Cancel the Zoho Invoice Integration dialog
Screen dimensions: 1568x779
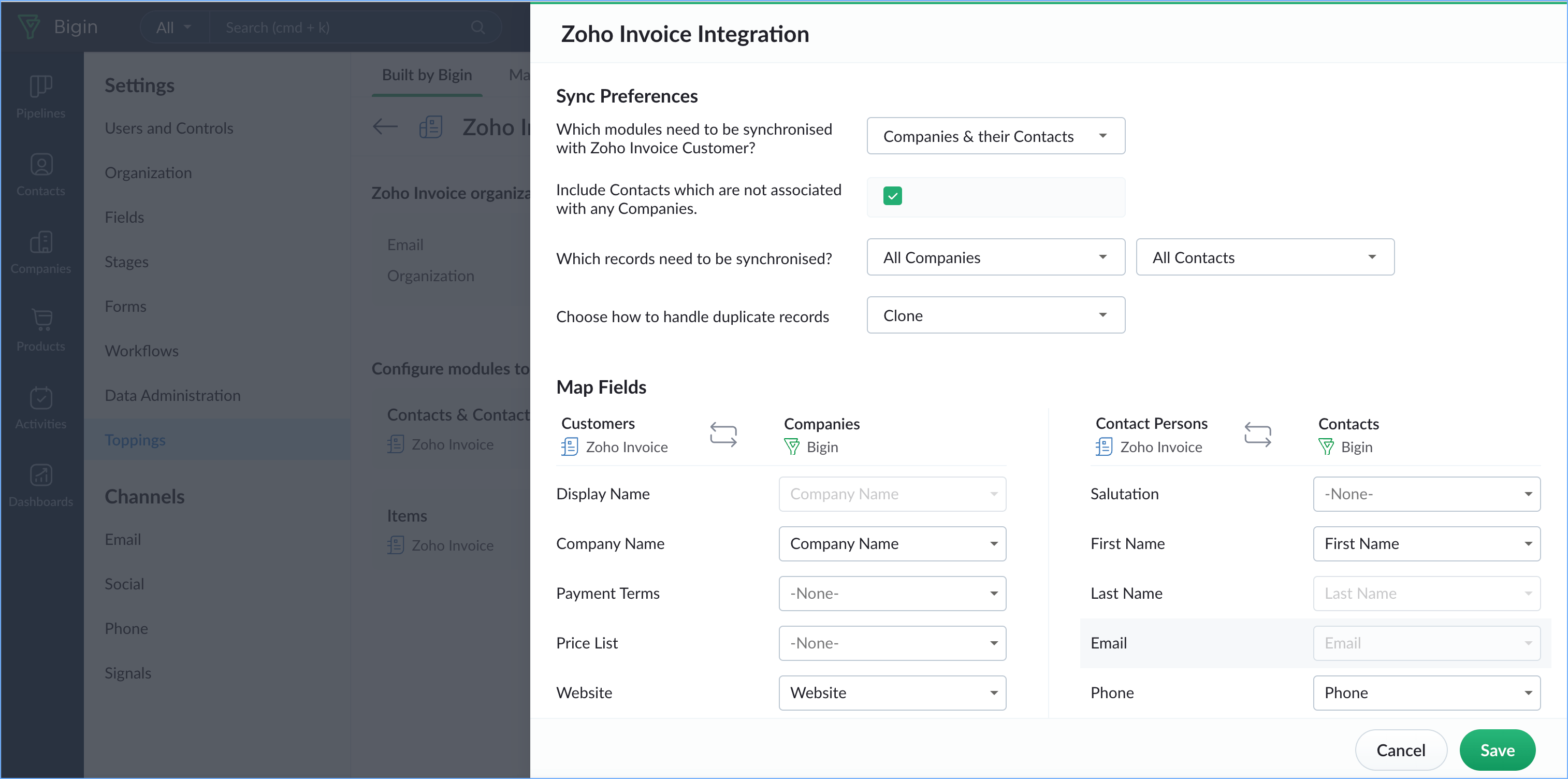(x=1401, y=750)
